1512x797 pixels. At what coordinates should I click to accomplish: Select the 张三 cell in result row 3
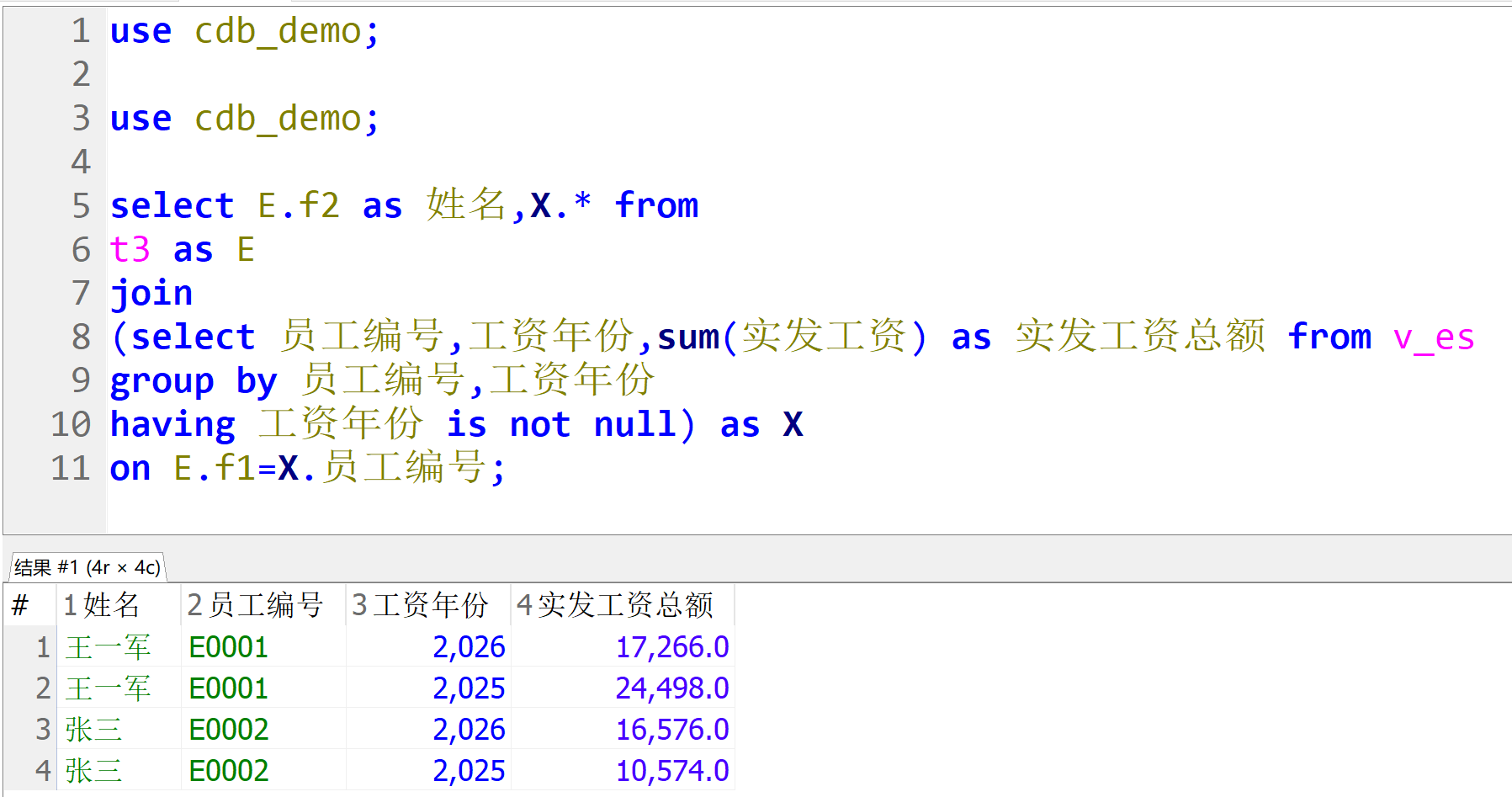93,729
